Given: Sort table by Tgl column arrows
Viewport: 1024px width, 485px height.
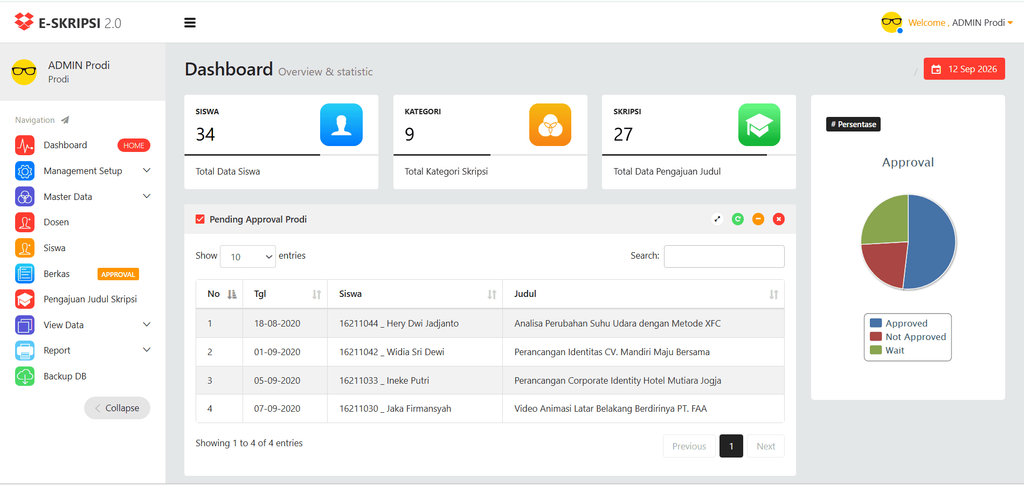Looking at the screenshot, I should point(317,294).
